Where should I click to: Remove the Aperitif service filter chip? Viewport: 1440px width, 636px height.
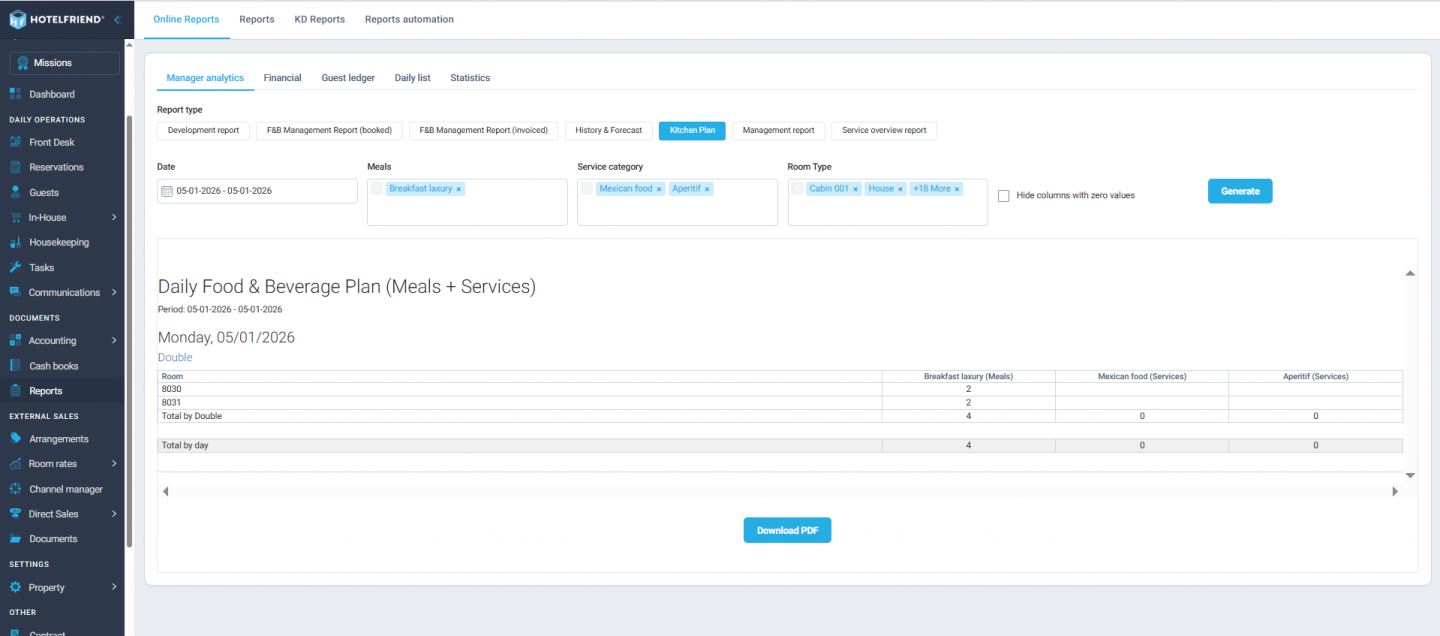tap(707, 187)
